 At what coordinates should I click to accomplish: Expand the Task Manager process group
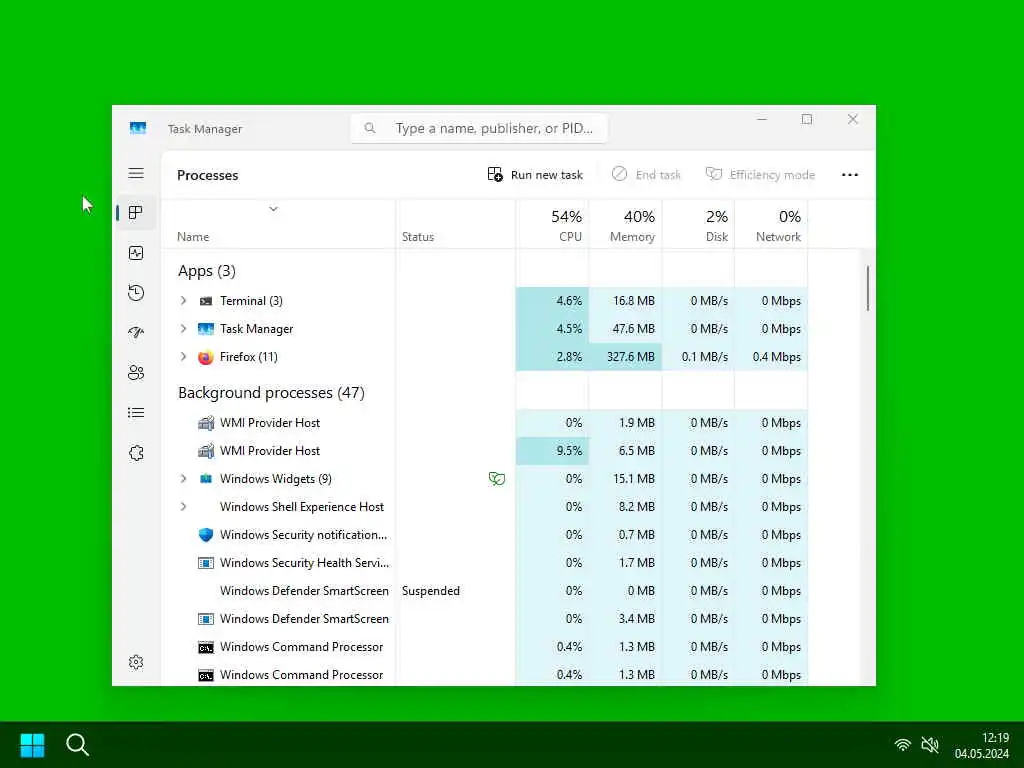click(184, 329)
